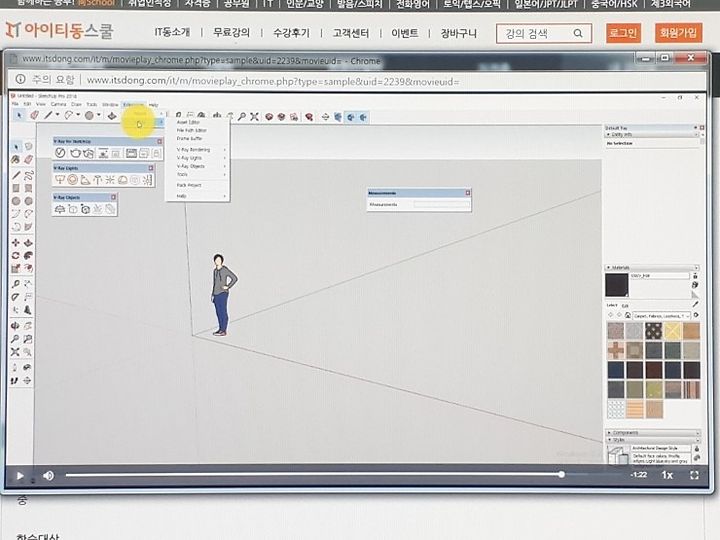Click the site info icon beside 주의 요함
The height and width of the screenshot is (540, 720).
pyautogui.click(x=20, y=79)
